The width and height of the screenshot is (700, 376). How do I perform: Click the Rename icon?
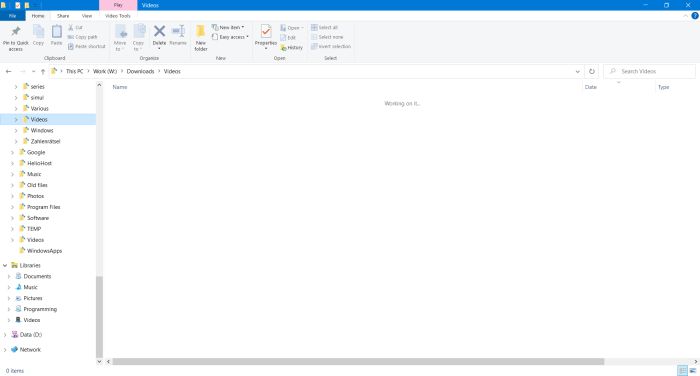(x=178, y=31)
